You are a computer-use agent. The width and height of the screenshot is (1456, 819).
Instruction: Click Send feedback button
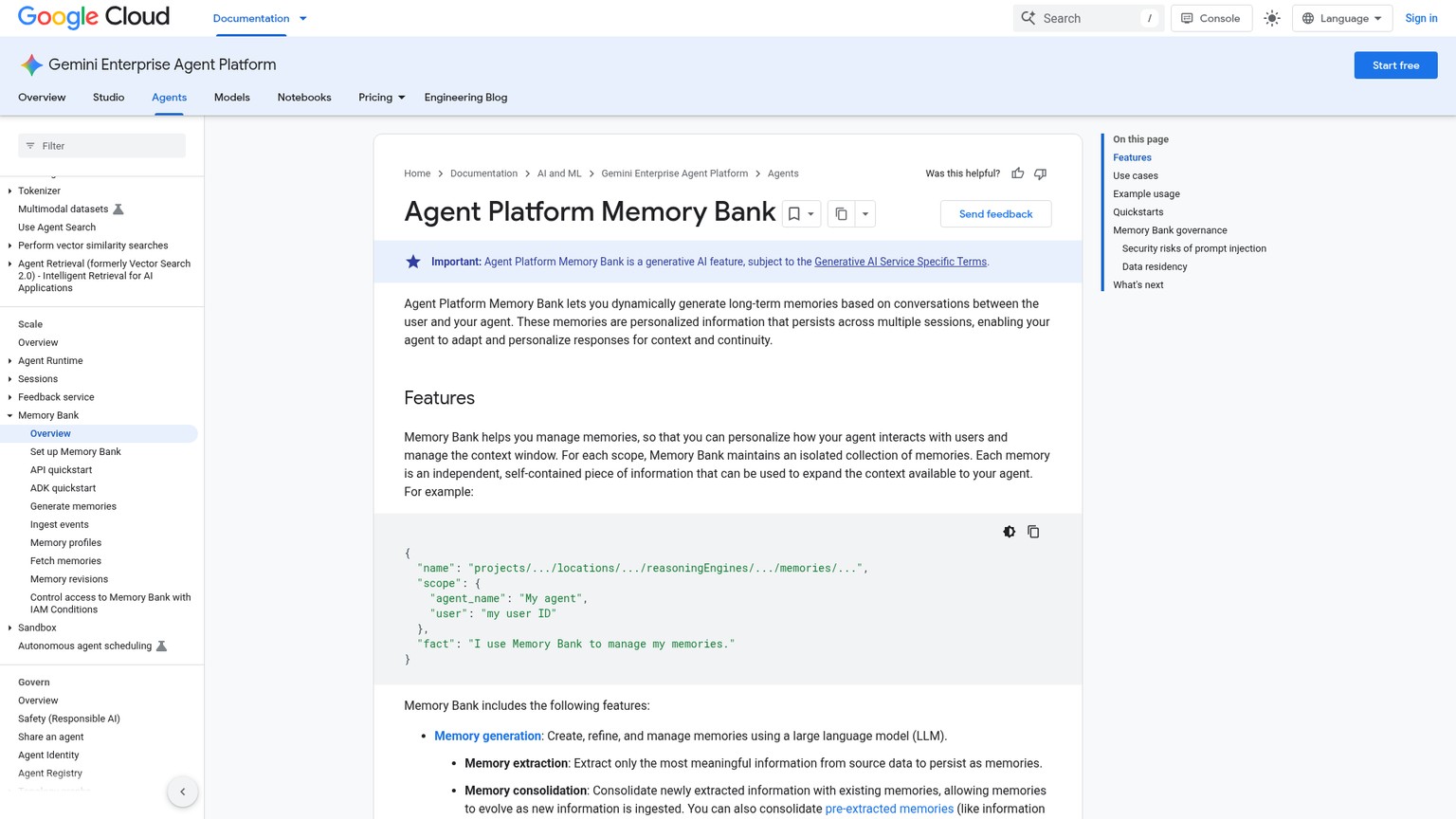pos(995,214)
